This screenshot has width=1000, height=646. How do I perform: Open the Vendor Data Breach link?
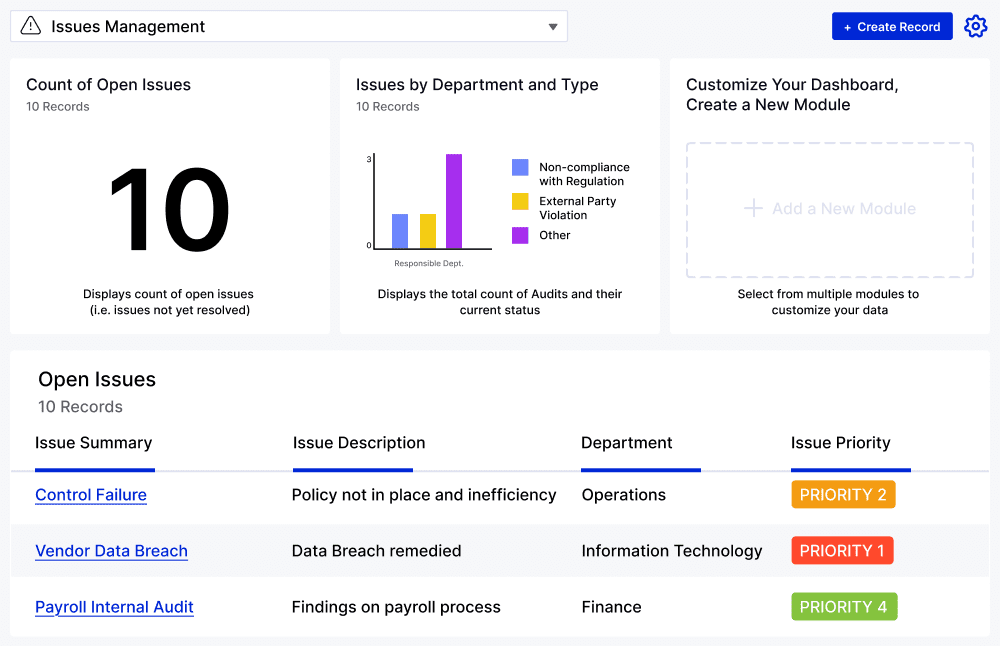click(x=111, y=551)
